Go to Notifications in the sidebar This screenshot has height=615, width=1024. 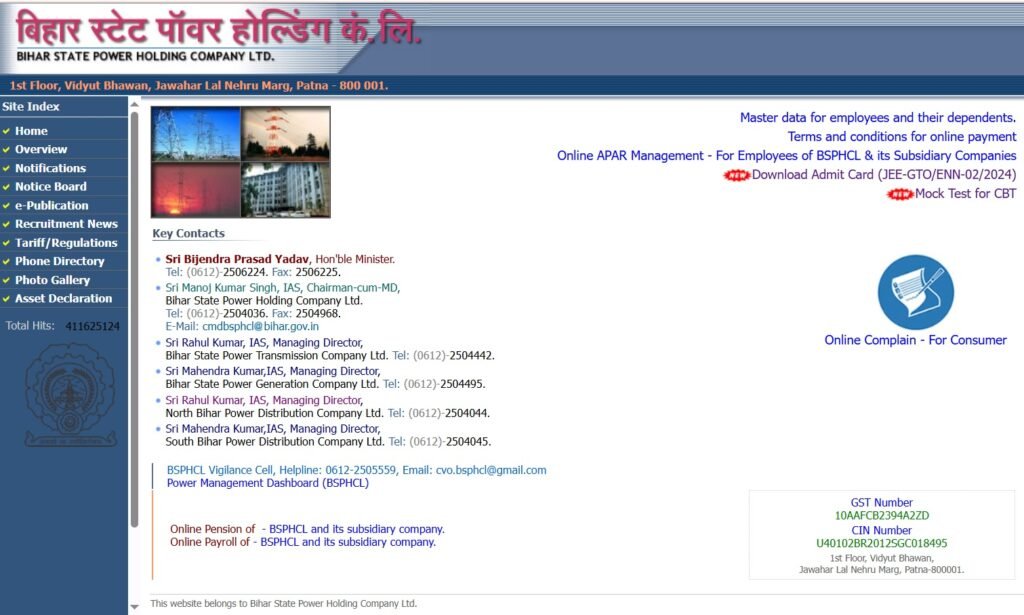(50, 168)
